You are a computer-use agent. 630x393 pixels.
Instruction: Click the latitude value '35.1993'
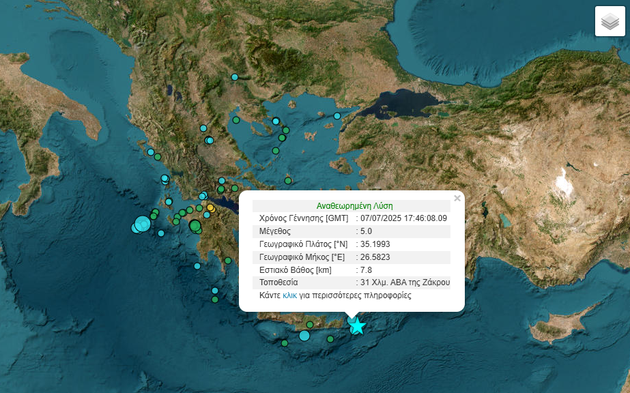click(375, 244)
